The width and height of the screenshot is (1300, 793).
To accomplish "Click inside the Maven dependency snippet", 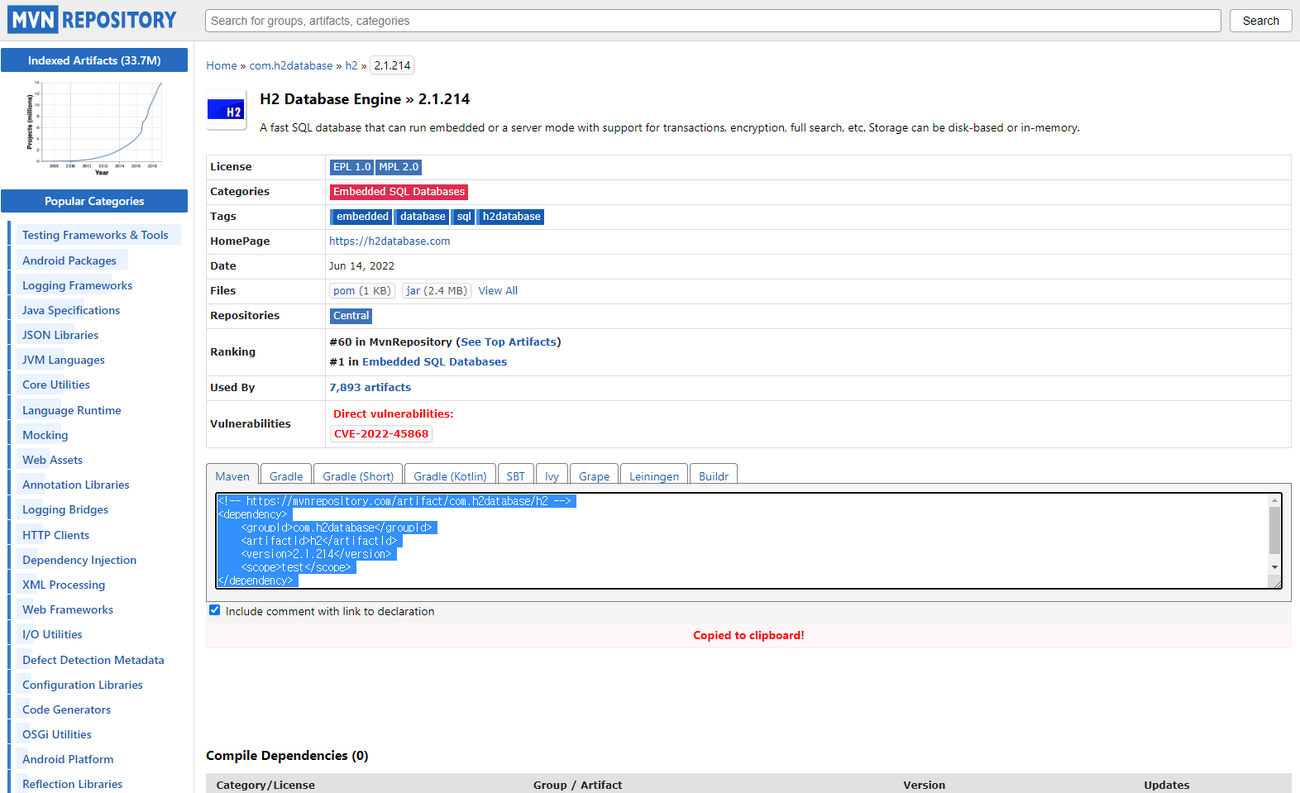I will point(740,541).
